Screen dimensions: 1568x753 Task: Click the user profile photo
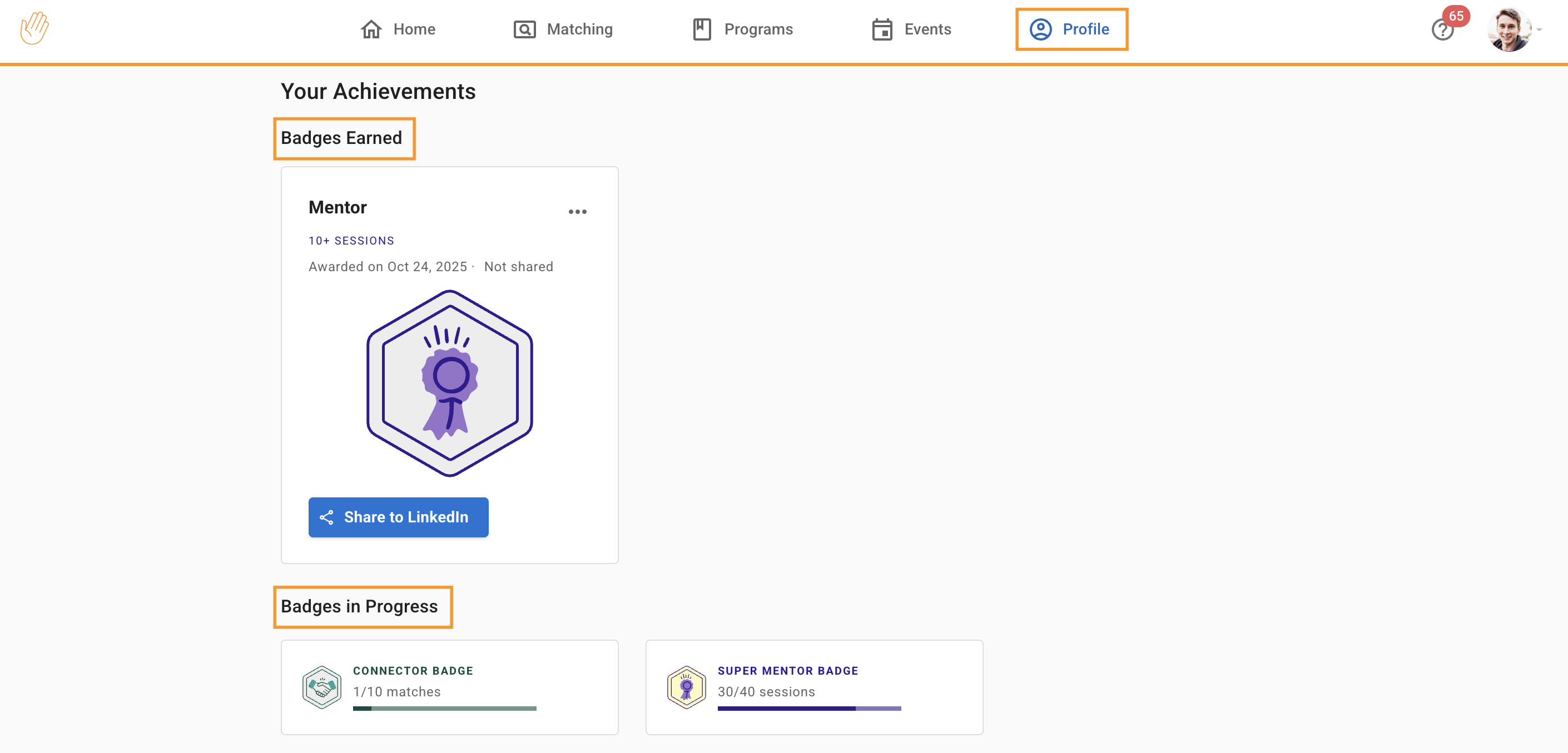click(x=1509, y=30)
